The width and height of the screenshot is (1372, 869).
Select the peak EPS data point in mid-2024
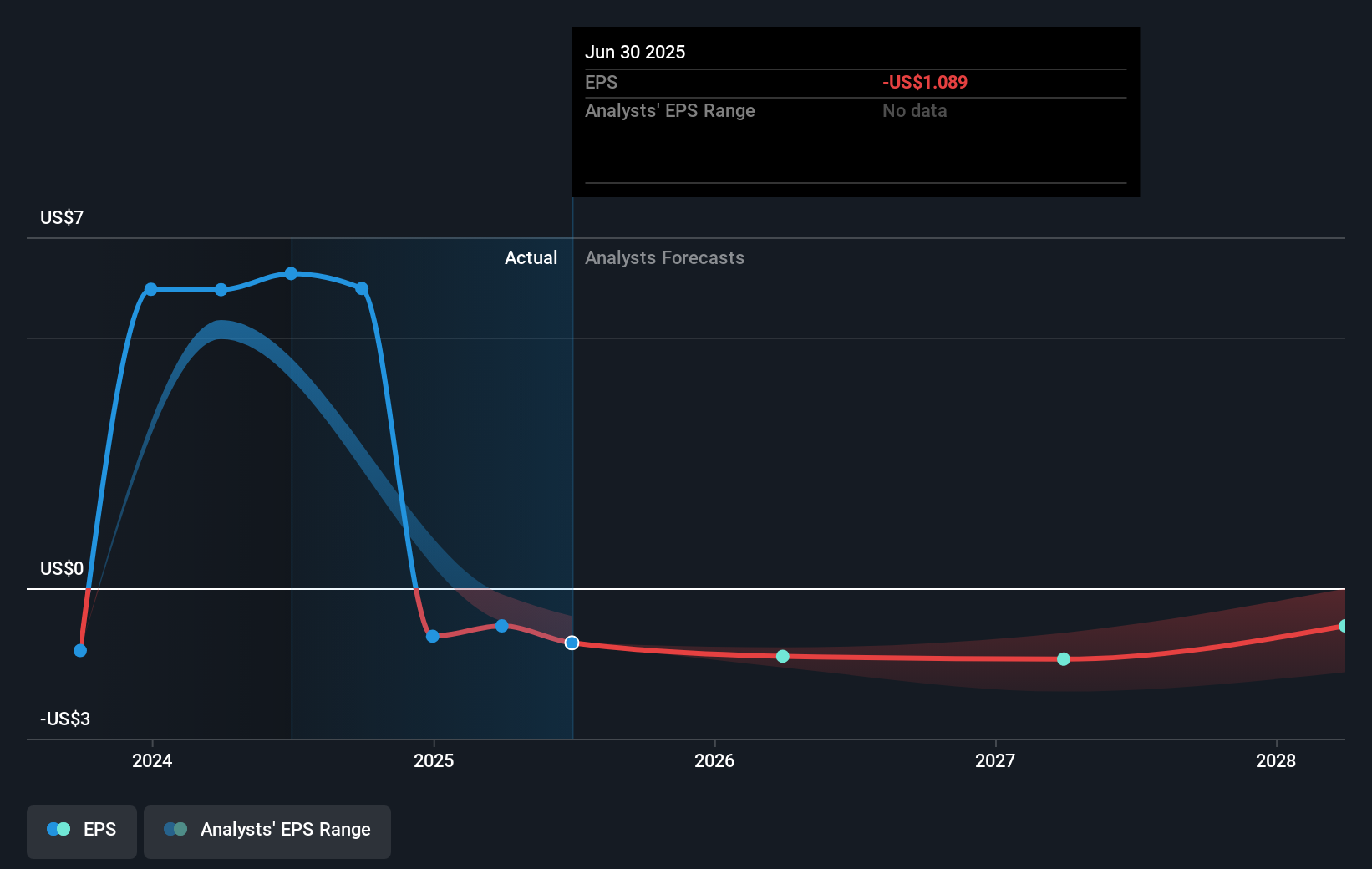click(291, 273)
